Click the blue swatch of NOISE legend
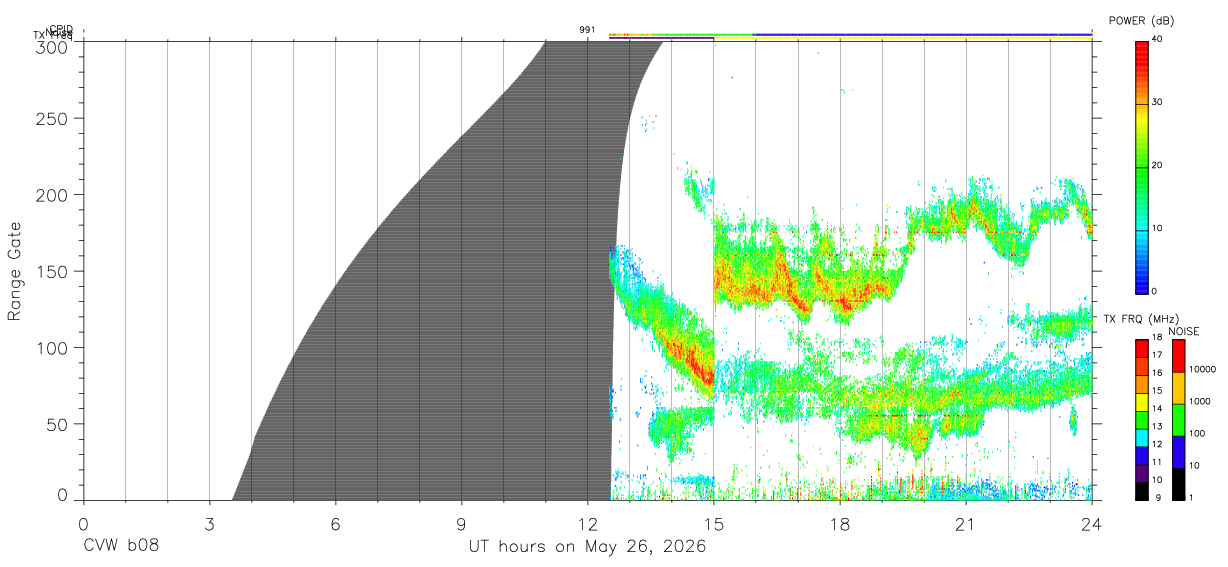This screenshot has height=567, width=1228. tap(1178, 452)
